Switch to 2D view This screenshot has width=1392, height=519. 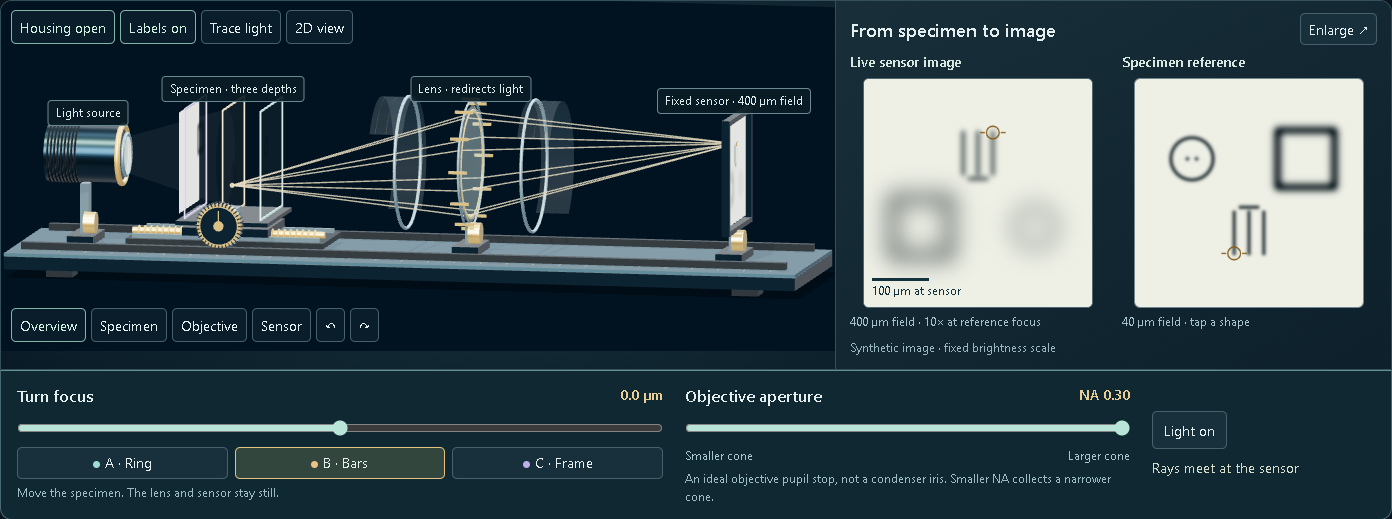[319, 28]
